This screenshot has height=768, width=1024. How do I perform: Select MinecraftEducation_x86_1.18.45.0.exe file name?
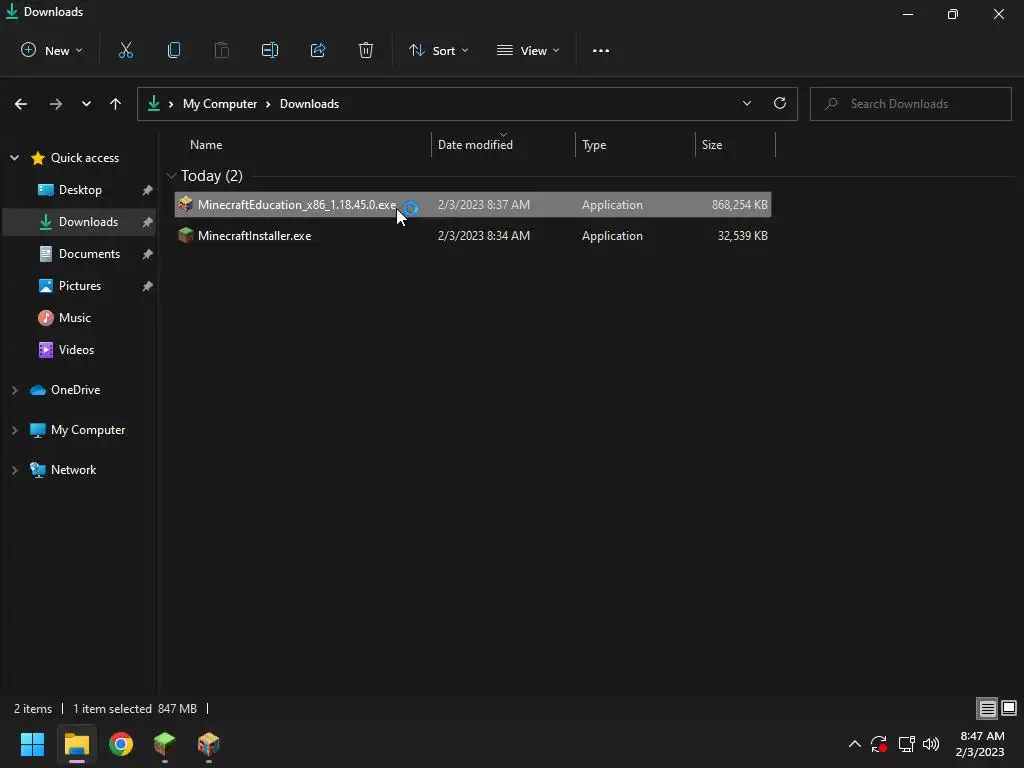point(296,204)
